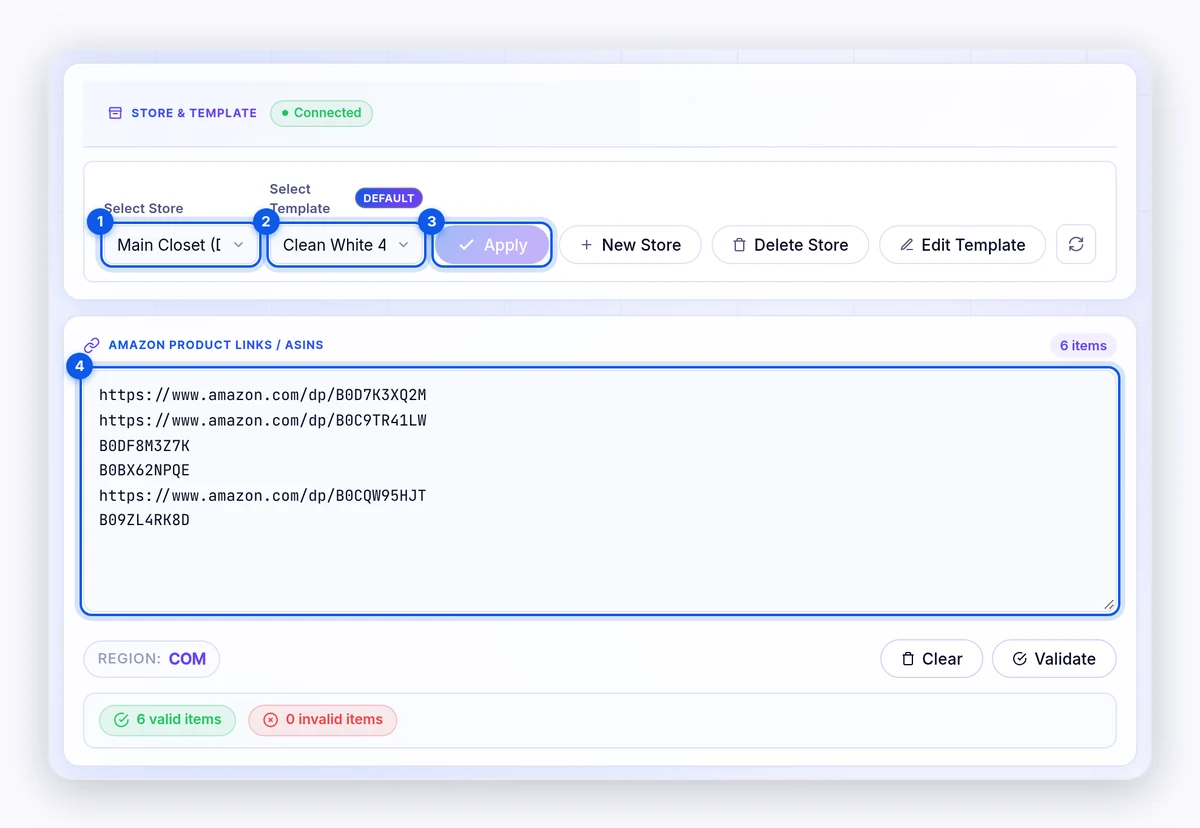Click the 0 invalid items badge
The image size is (1200, 828).
323,720
